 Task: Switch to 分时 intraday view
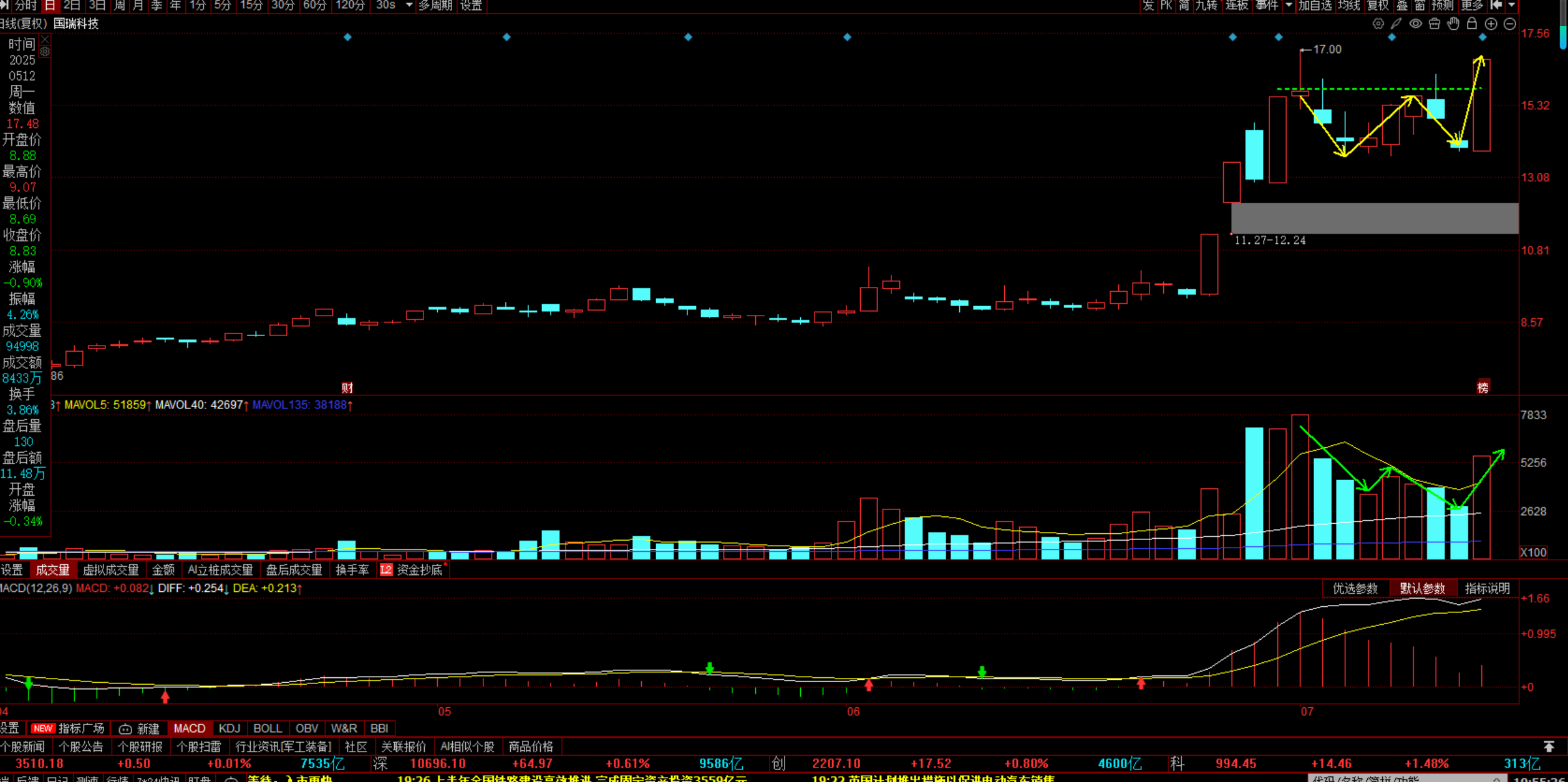pyautogui.click(x=26, y=5)
